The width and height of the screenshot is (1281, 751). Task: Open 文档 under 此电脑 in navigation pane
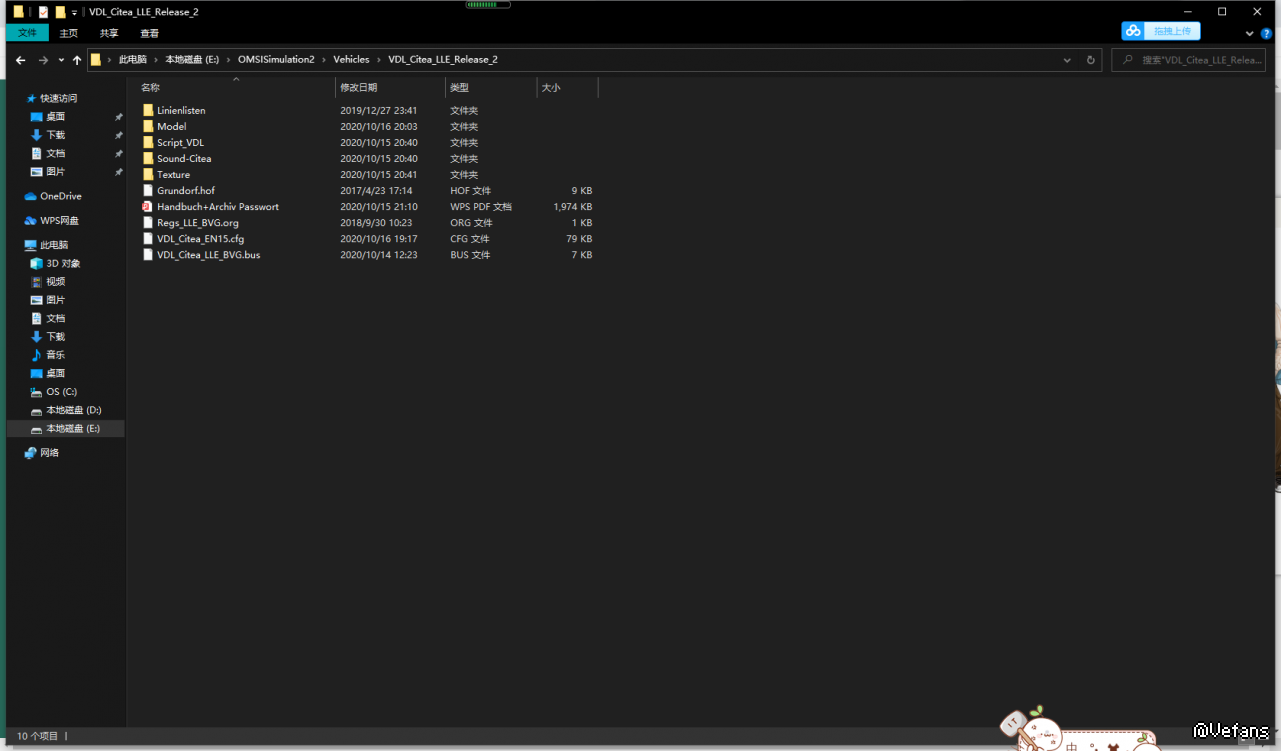55,318
